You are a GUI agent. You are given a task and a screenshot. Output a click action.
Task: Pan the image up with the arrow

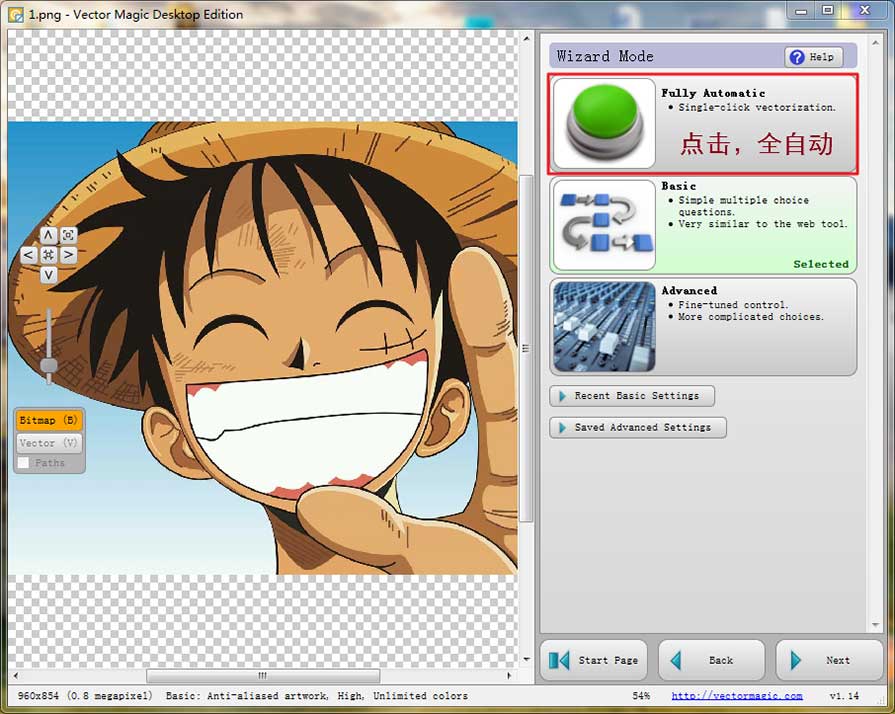coord(48,235)
